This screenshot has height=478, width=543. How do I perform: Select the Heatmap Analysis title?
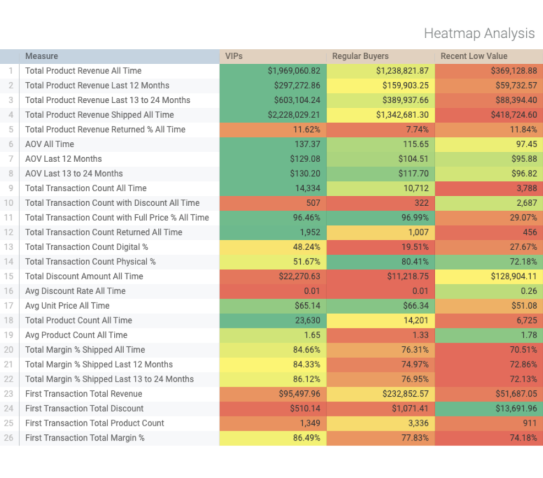pyautogui.click(x=479, y=34)
